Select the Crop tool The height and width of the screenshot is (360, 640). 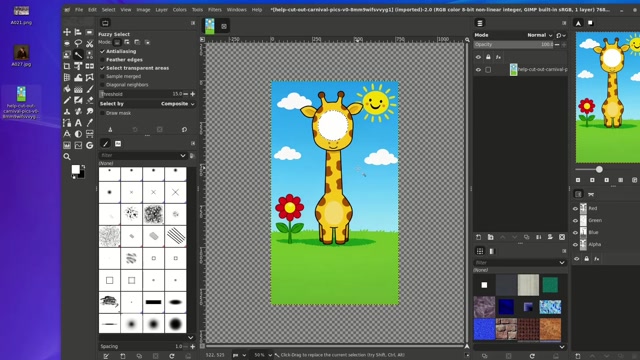tap(67, 66)
